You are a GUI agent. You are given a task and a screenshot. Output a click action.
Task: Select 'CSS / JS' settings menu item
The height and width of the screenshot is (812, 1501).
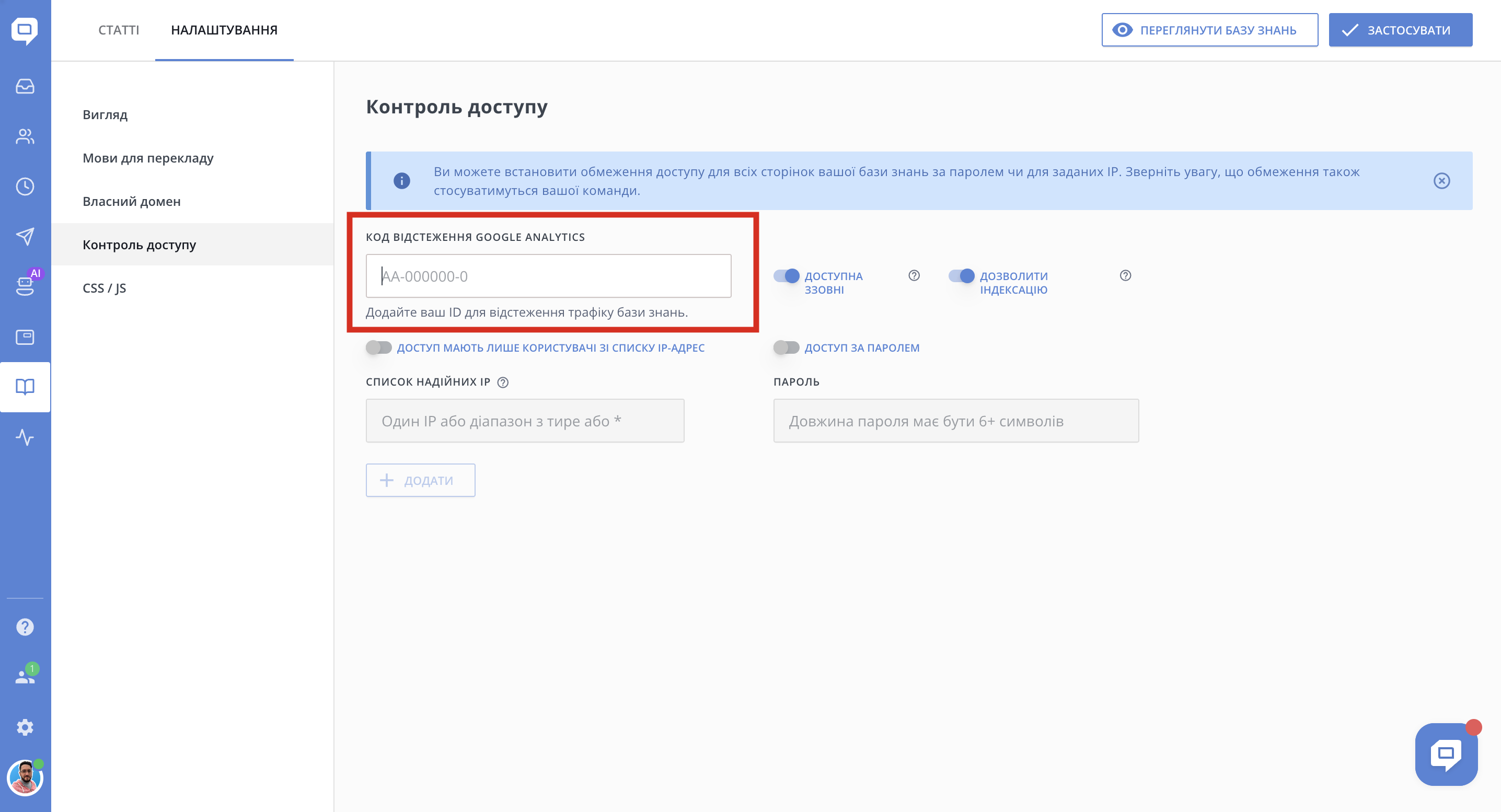105,288
